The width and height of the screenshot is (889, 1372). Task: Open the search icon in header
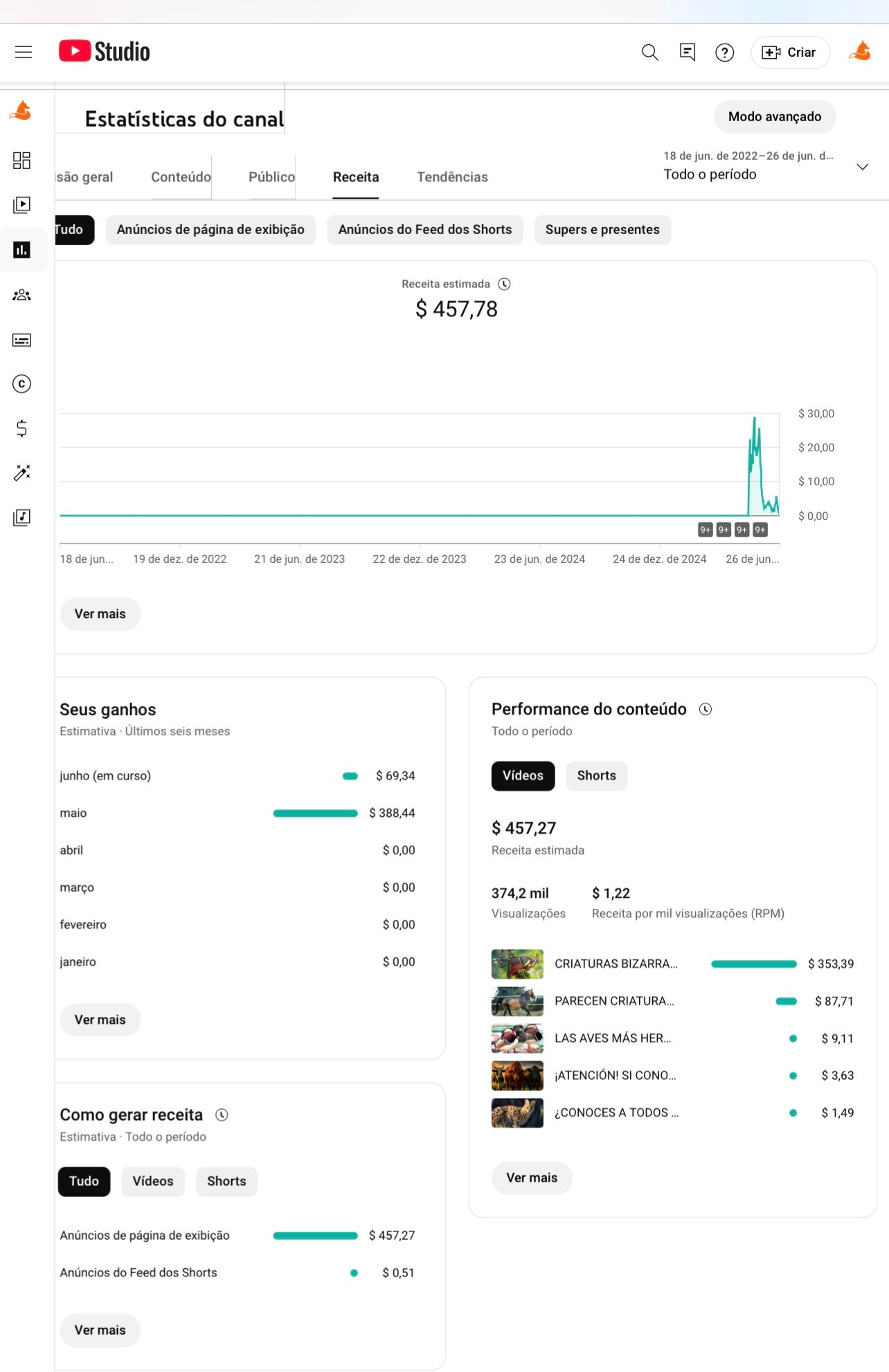click(649, 52)
